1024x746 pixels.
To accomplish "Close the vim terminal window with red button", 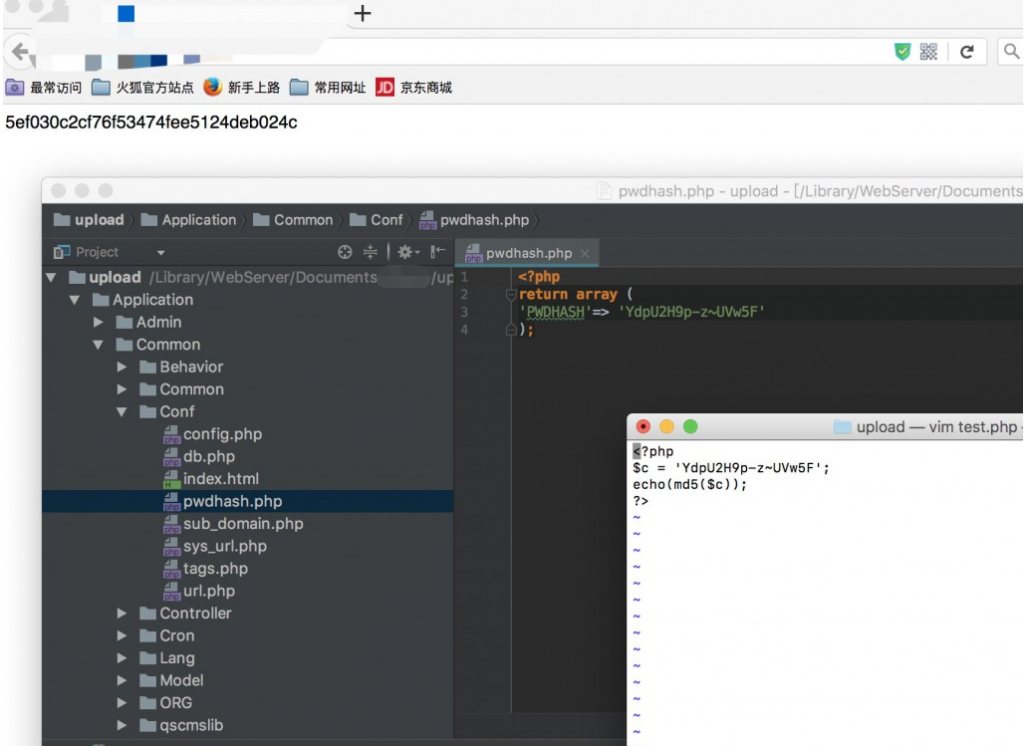I will (643, 427).
